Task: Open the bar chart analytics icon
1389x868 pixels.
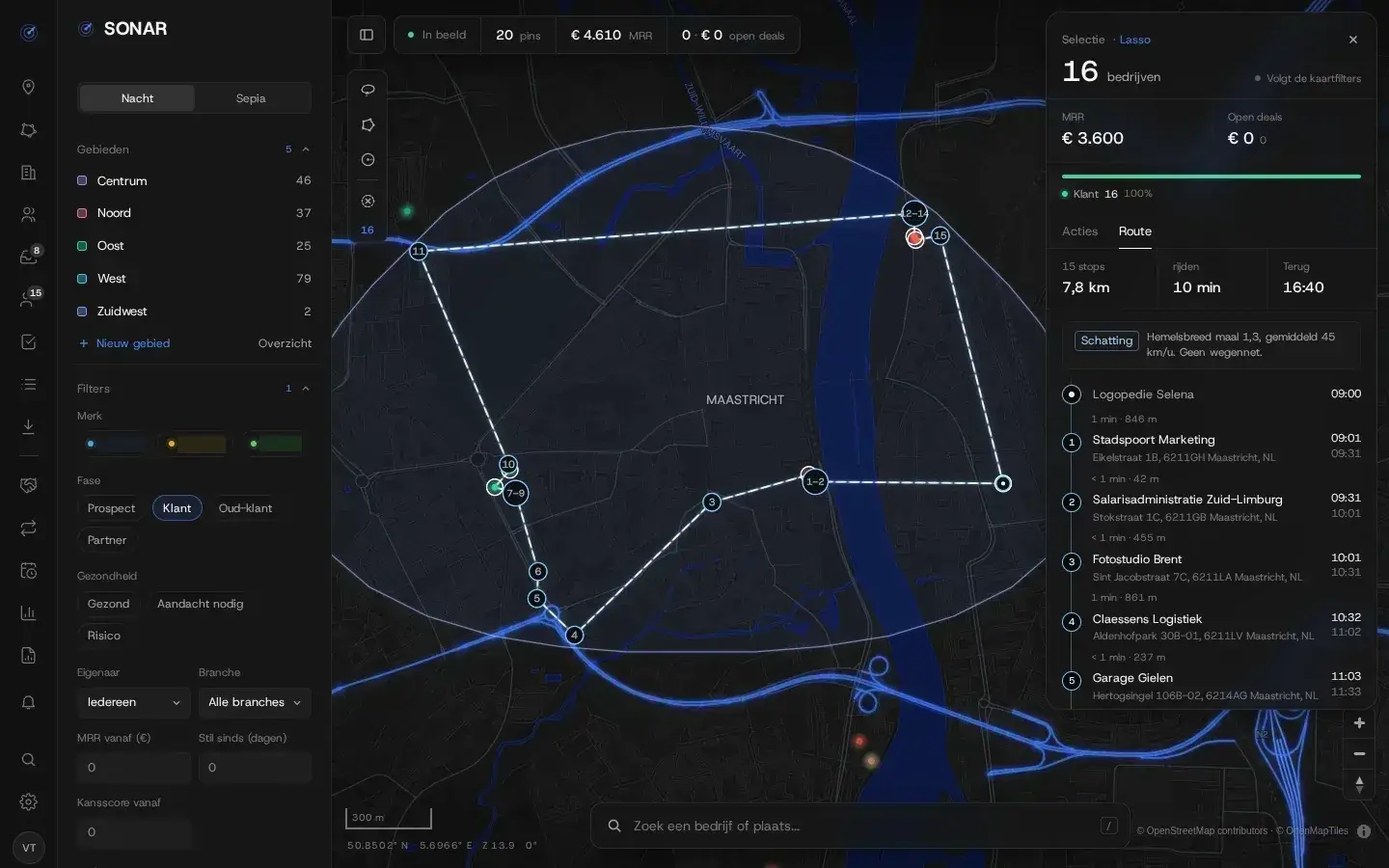Action: 29,612
